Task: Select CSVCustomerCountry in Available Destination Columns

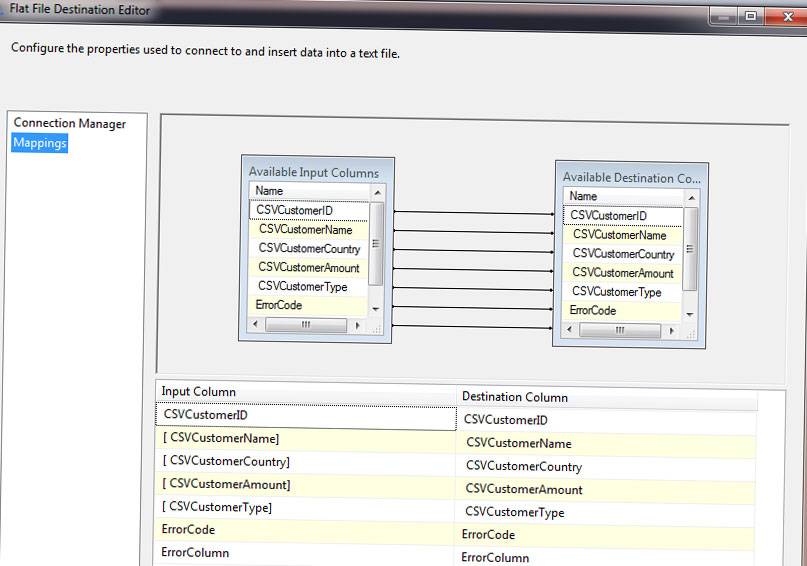Action: (623, 254)
